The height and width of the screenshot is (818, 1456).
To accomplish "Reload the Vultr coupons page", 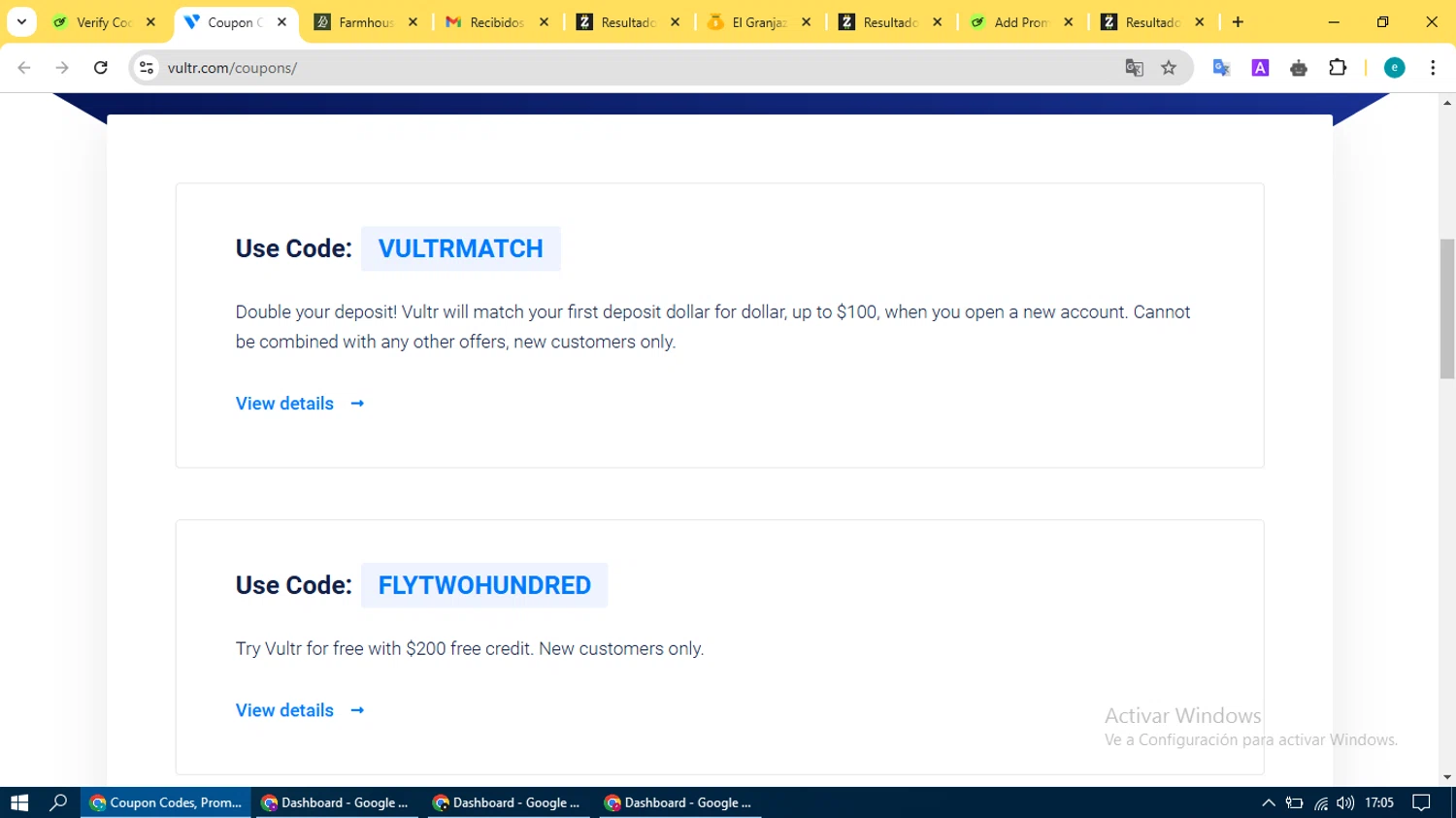I will click(100, 68).
